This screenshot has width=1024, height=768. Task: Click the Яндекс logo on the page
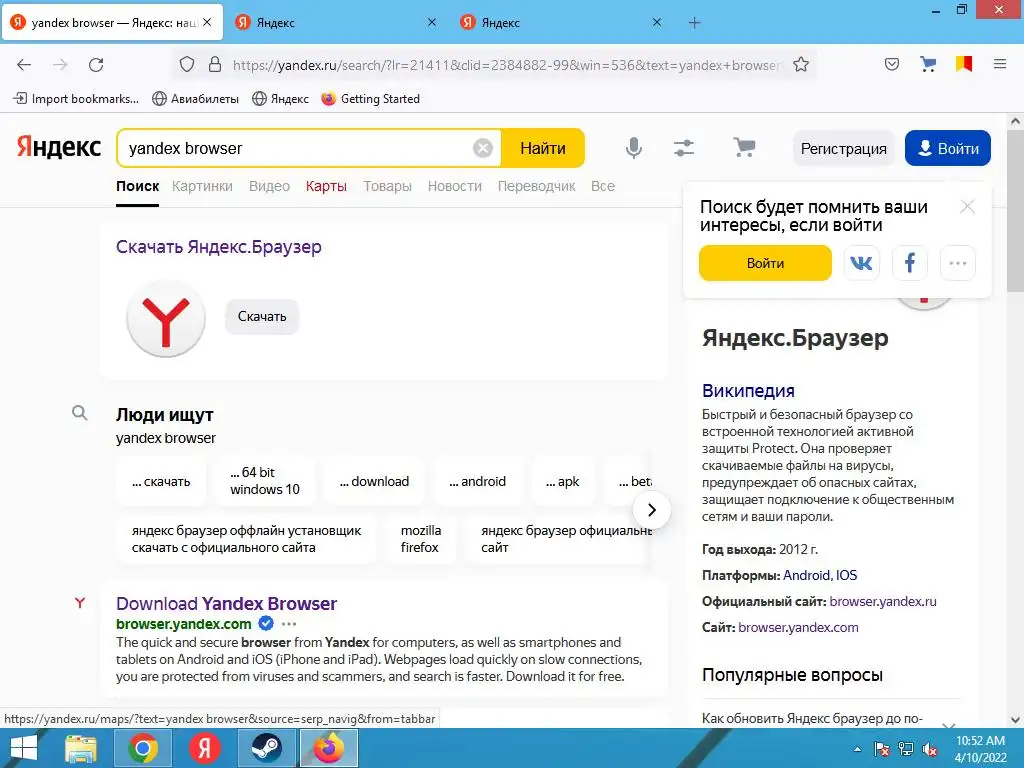coord(59,148)
